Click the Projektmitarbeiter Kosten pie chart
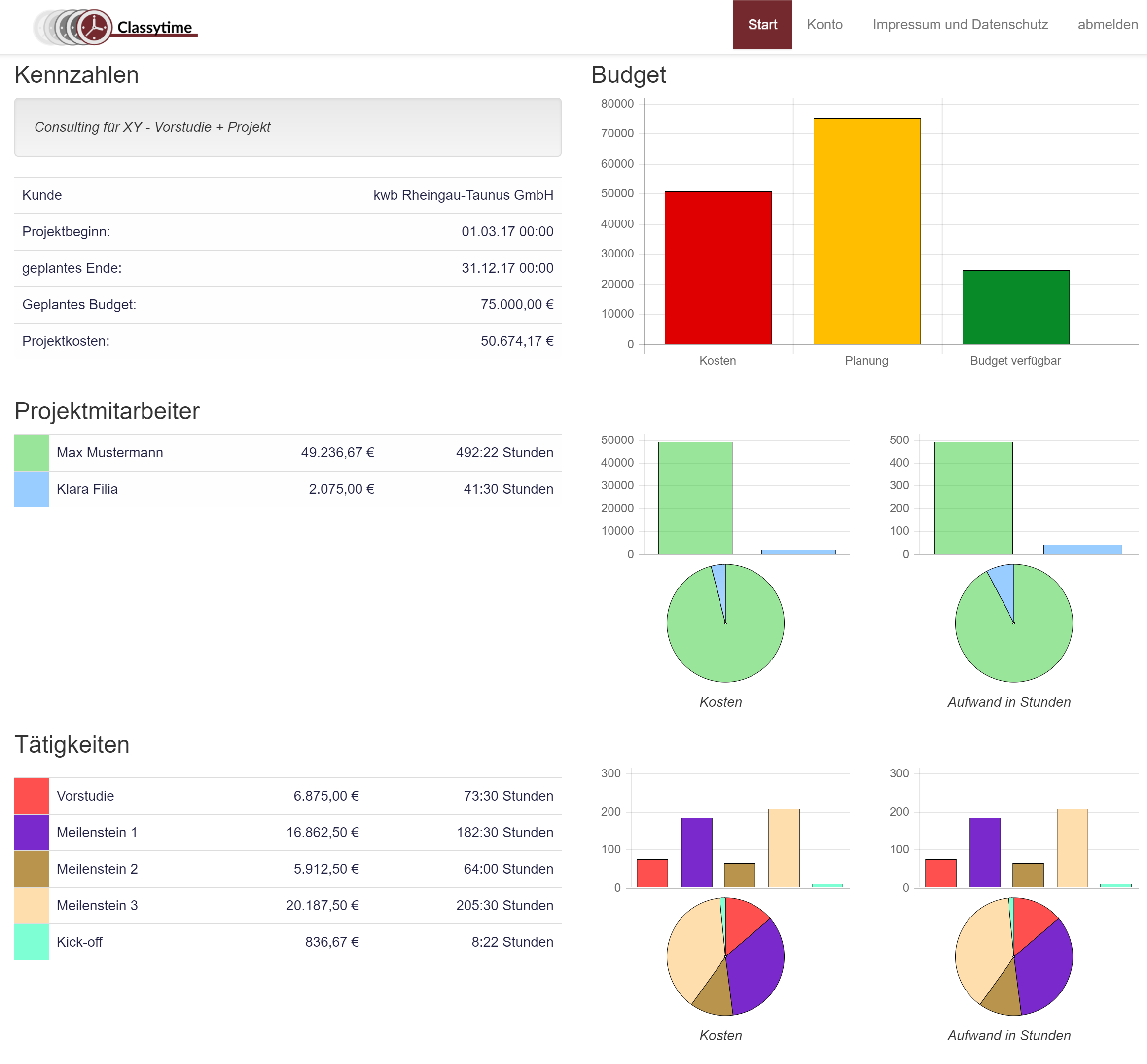The width and height of the screenshot is (1147, 1064). (x=725, y=623)
